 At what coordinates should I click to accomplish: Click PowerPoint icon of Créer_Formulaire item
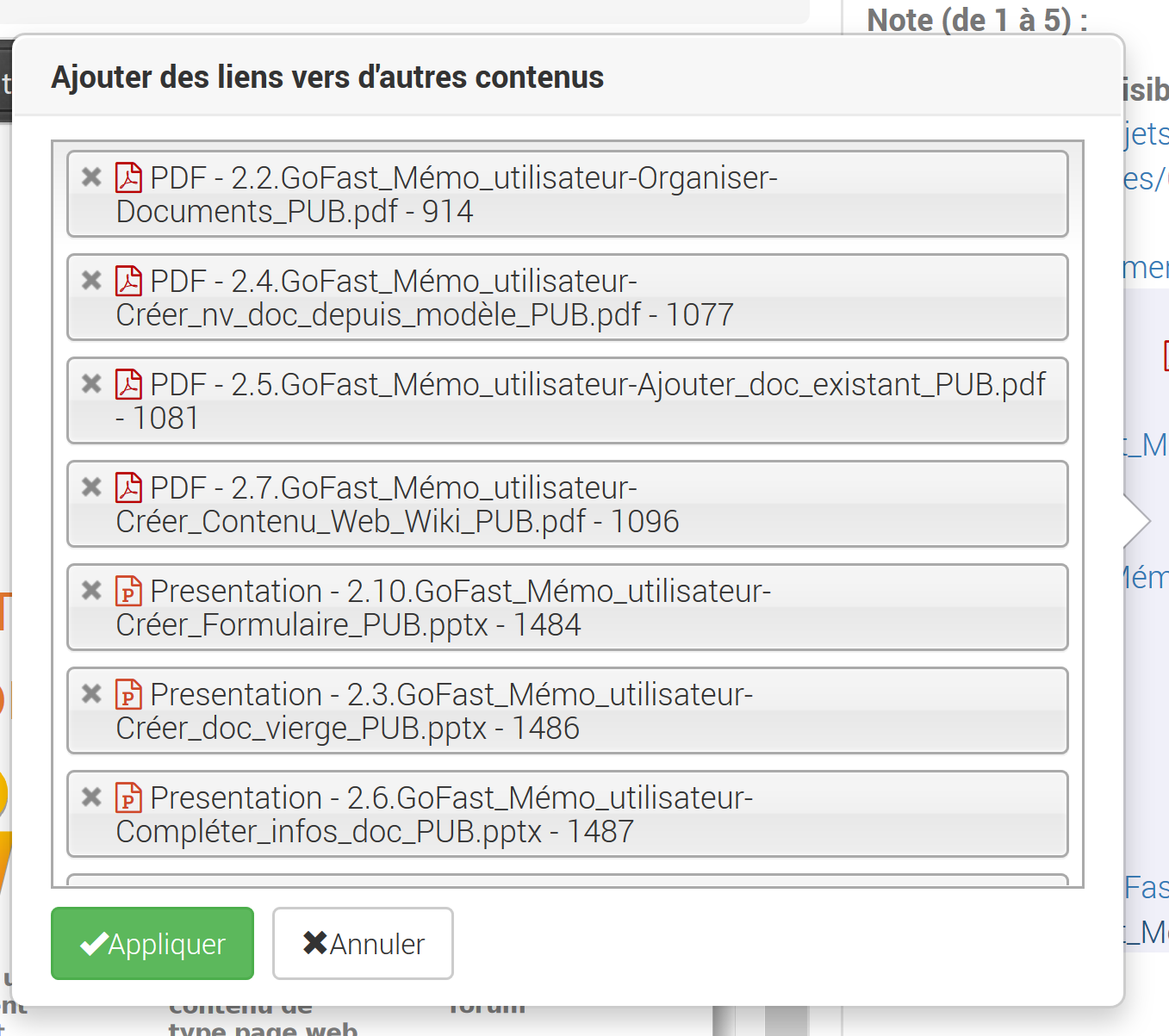coord(128,592)
